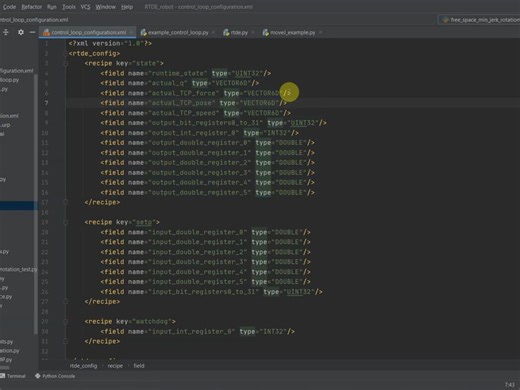Open the Run menu
520x390 pixels.
pyautogui.click(x=52, y=7)
